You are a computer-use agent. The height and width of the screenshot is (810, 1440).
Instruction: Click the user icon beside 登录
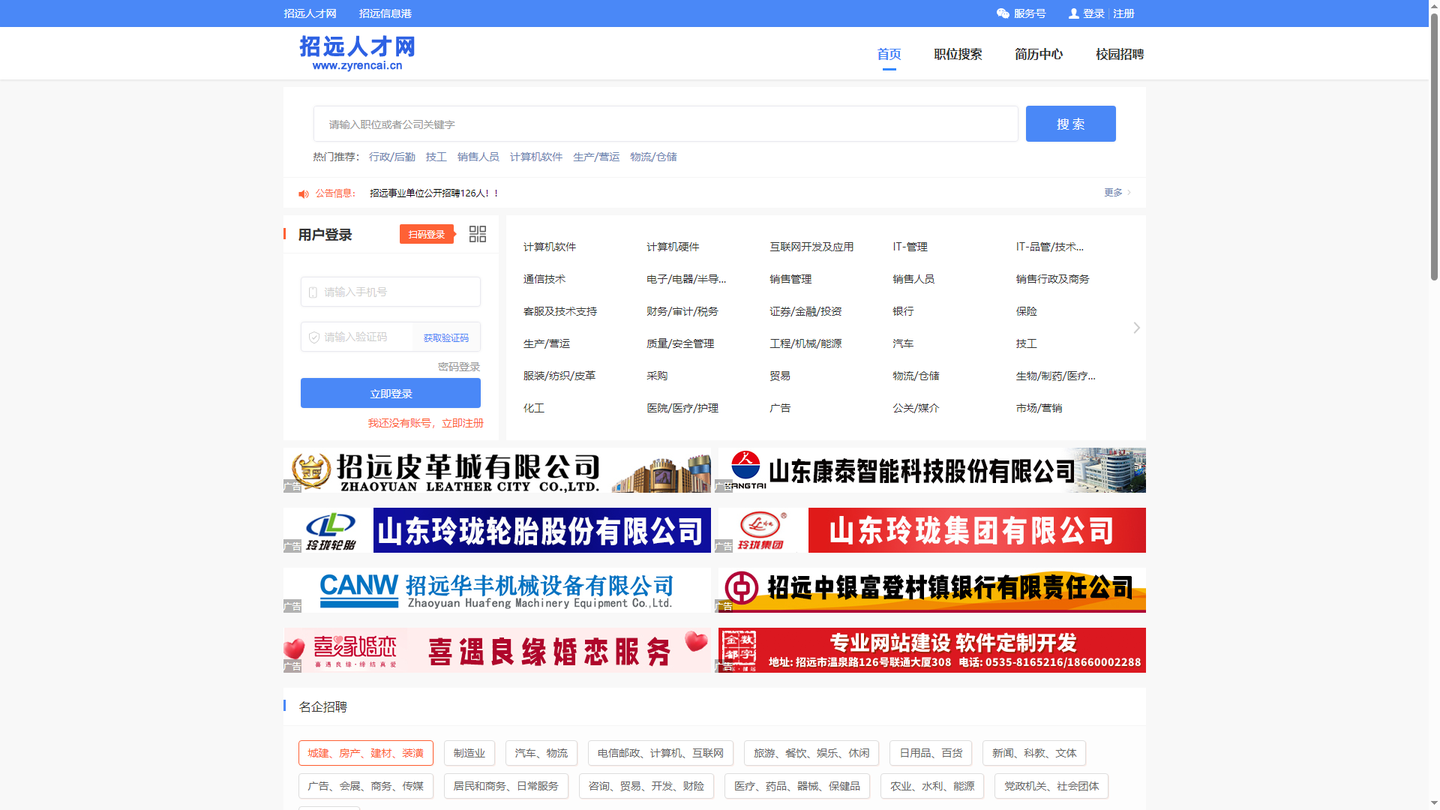[x=1074, y=14]
